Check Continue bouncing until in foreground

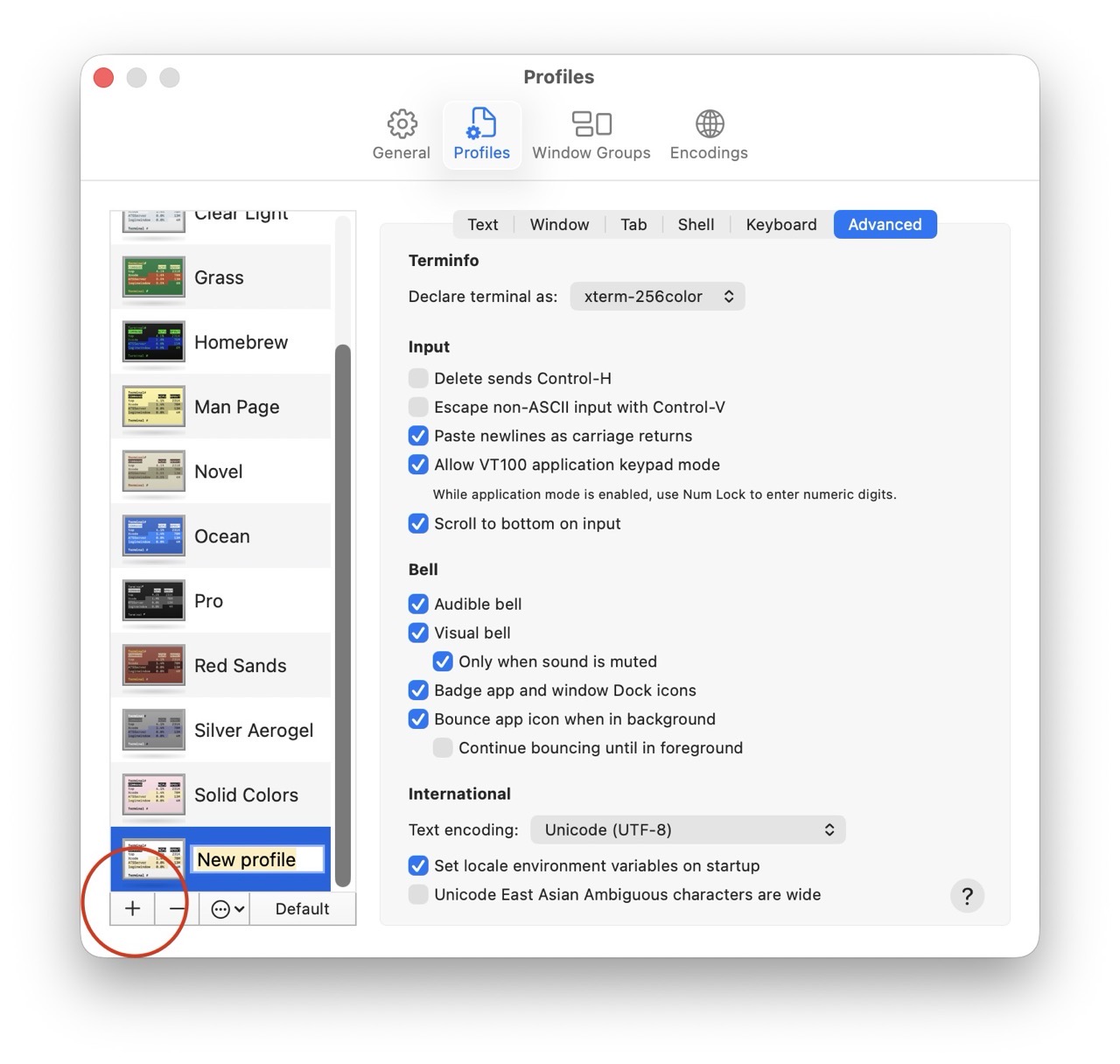pyautogui.click(x=443, y=748)
